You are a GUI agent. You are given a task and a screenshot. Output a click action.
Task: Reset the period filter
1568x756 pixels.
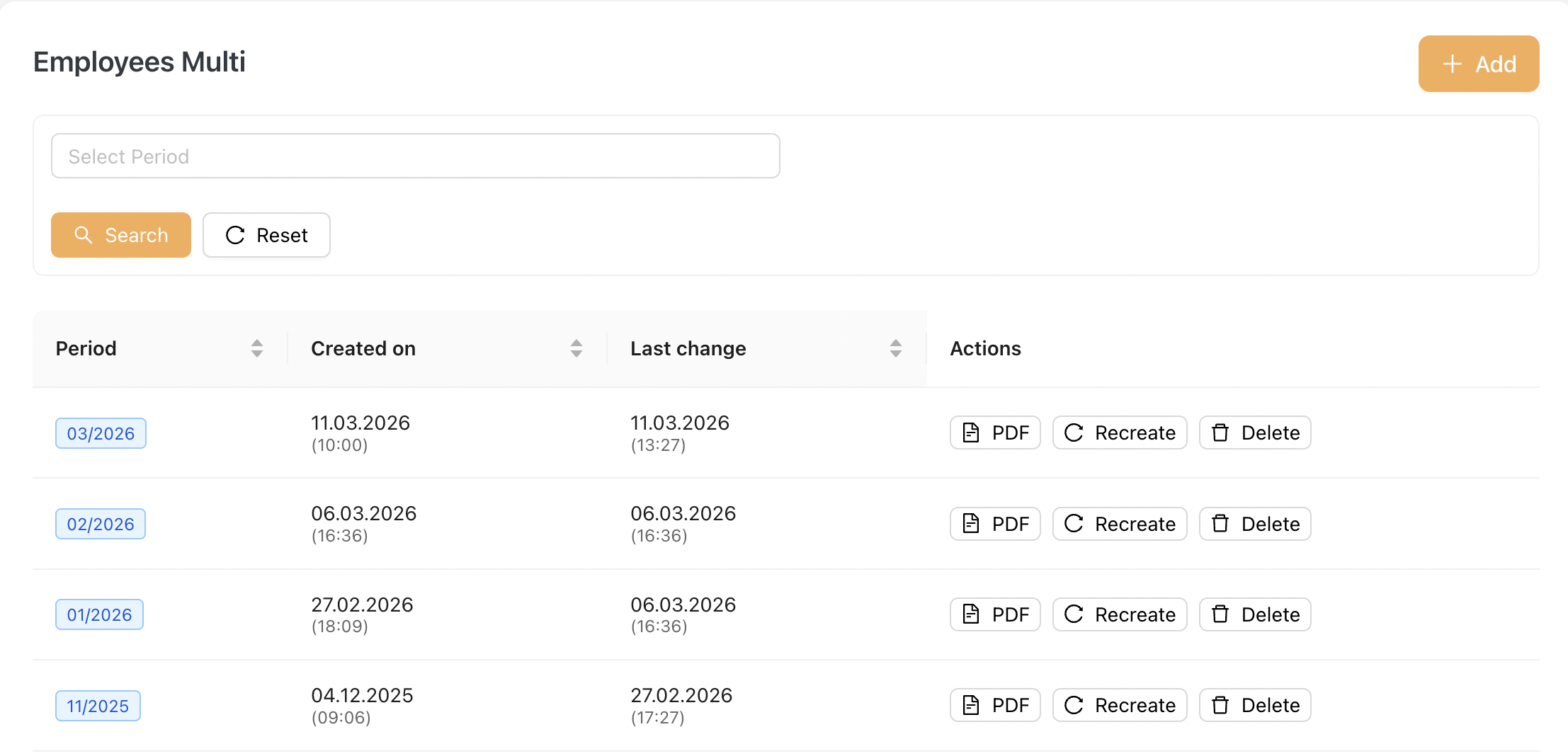point(266,235)
